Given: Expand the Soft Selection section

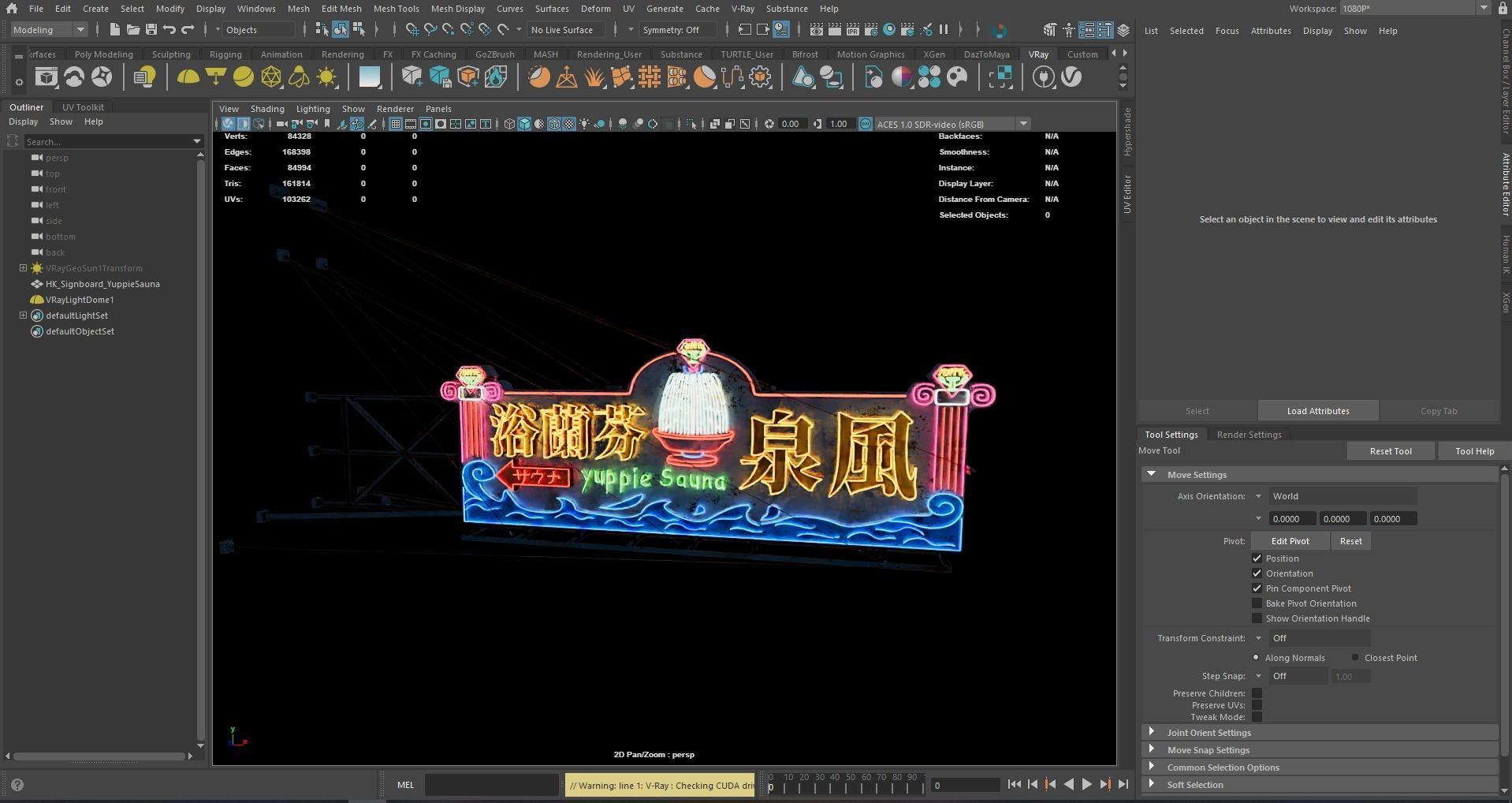Looking at the screenshot, I should [1152, 785].
